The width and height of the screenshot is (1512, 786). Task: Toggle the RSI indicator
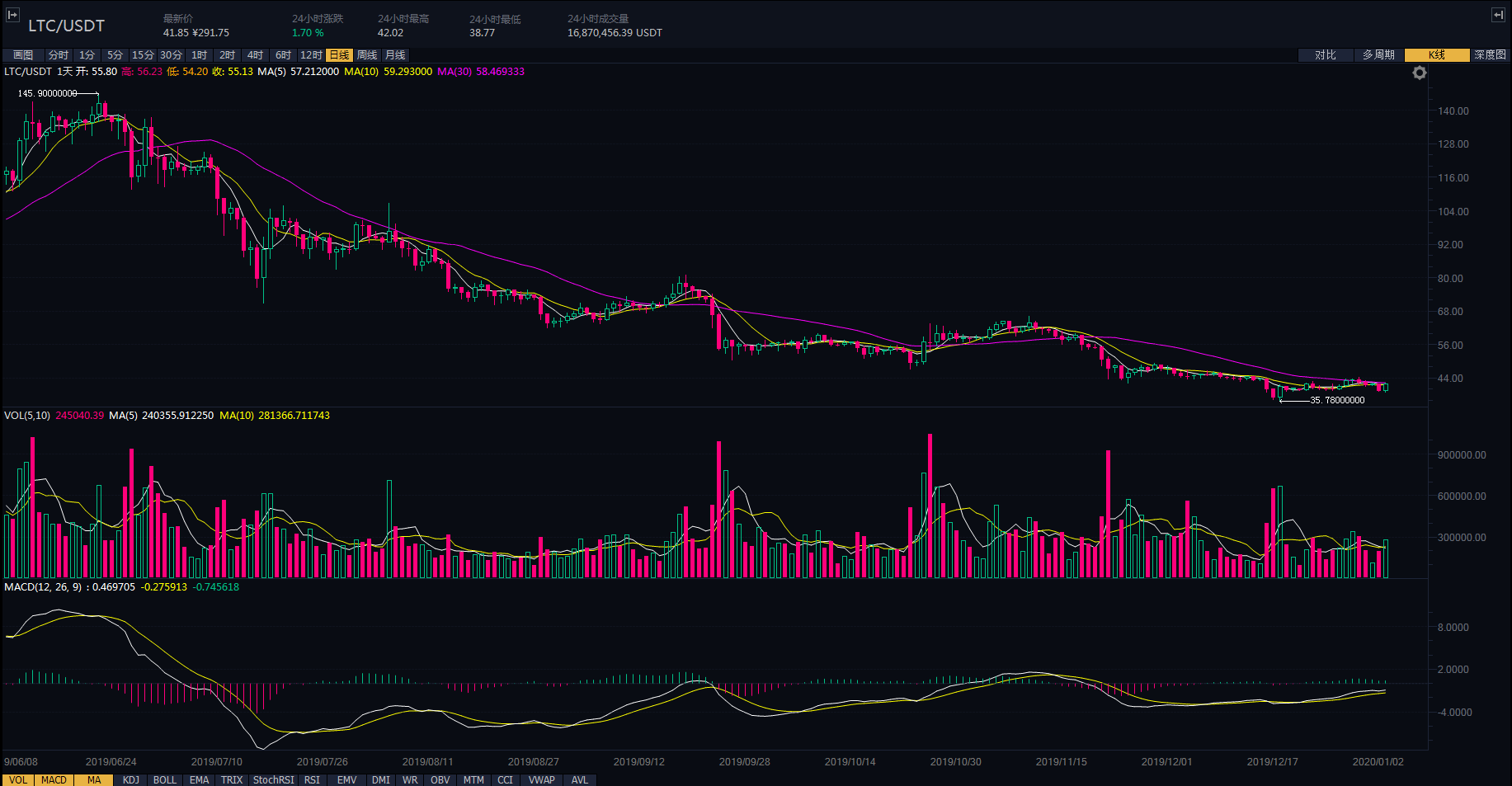pos(312,780)
